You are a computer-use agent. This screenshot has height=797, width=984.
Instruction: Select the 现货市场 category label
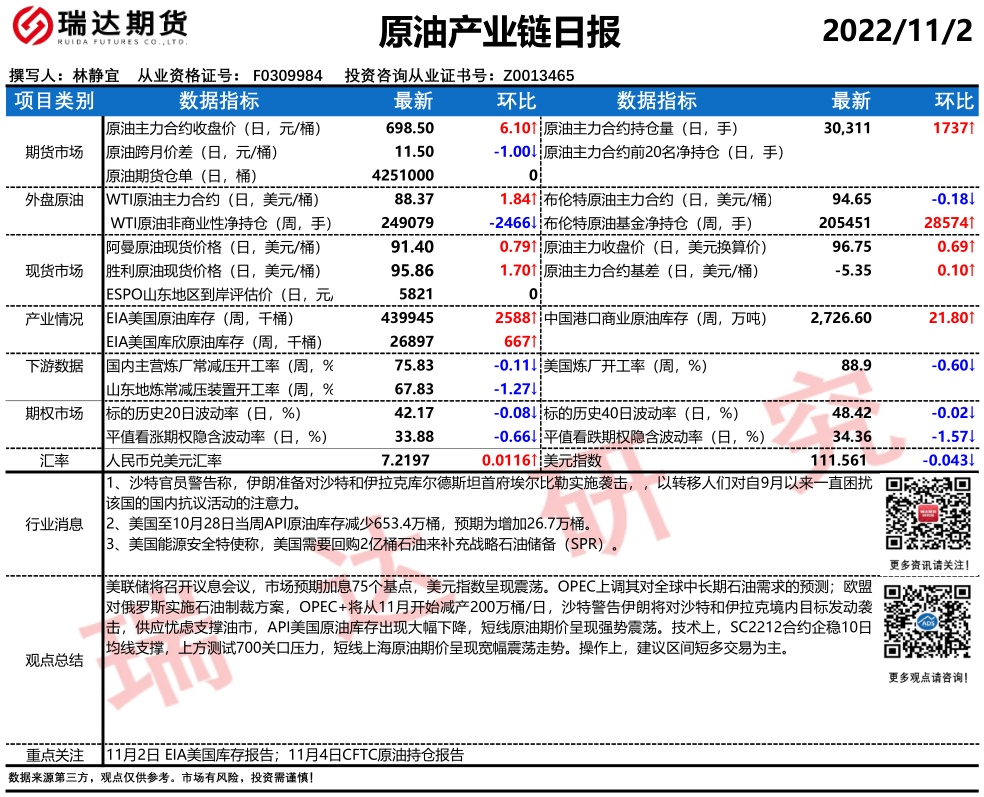tap(55, 271)
